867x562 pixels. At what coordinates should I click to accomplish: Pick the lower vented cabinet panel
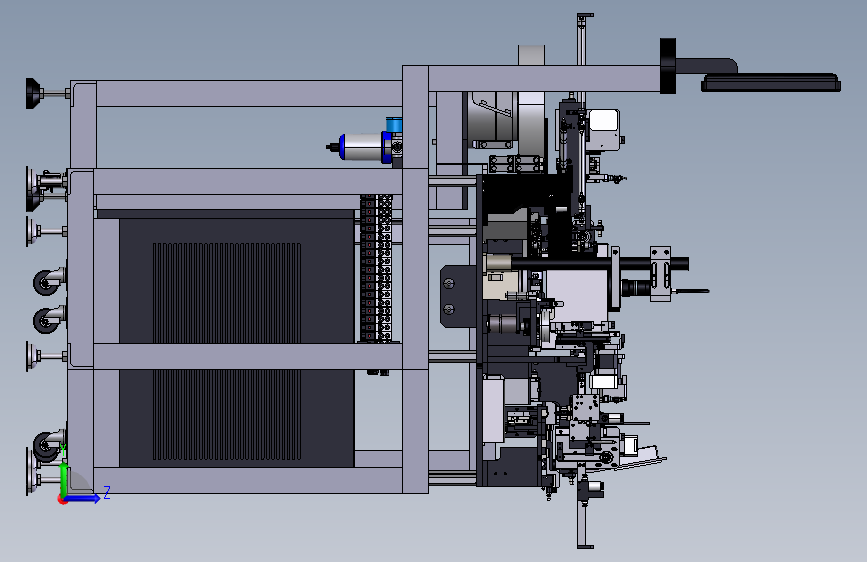[x=237, y=418]
